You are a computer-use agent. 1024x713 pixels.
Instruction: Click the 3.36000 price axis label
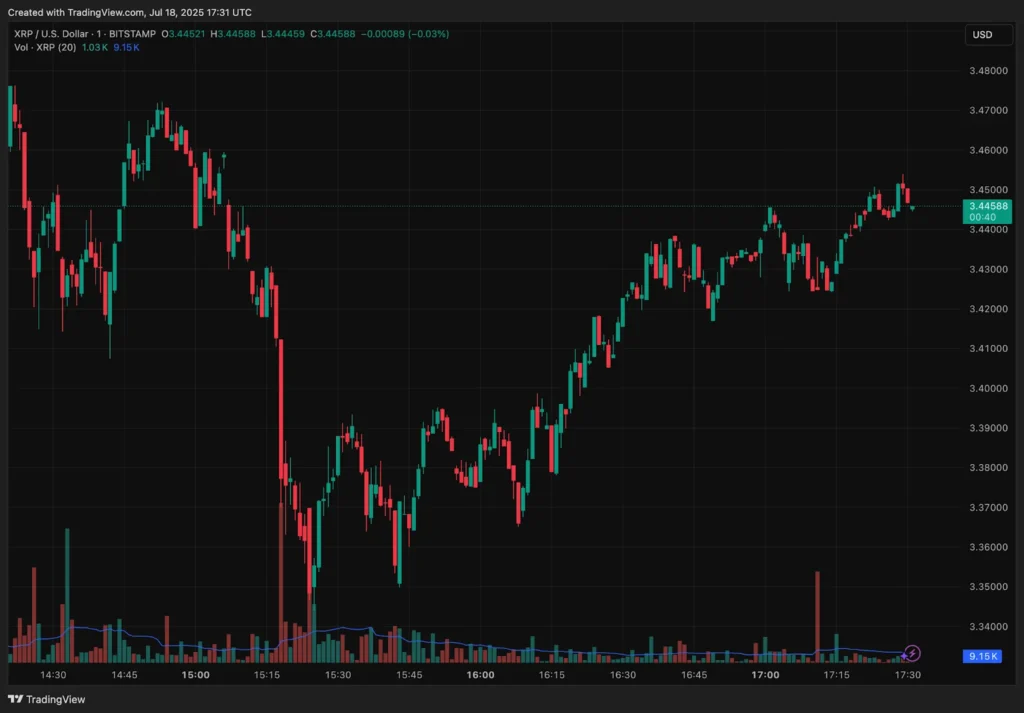[x=988, y=547]
